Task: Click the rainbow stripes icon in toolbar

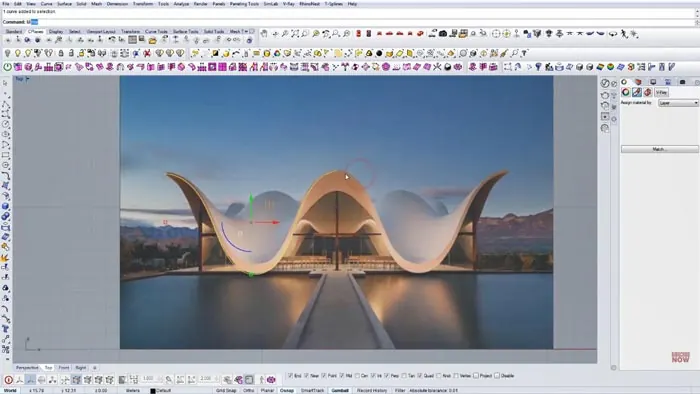Action: click(x=601, y=67)
